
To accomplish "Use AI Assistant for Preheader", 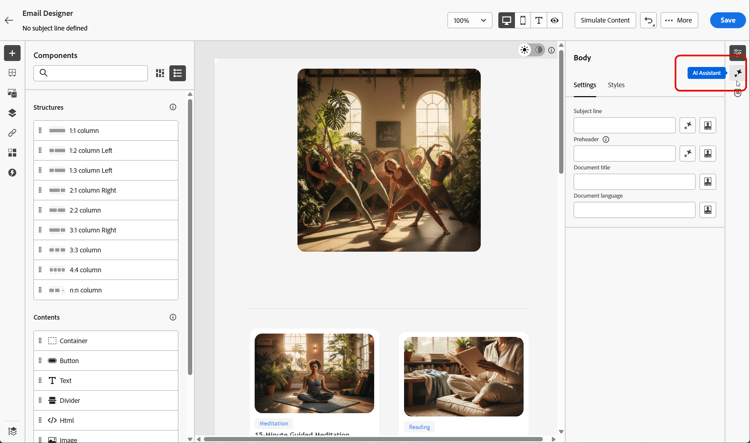I will click(687, 154).
